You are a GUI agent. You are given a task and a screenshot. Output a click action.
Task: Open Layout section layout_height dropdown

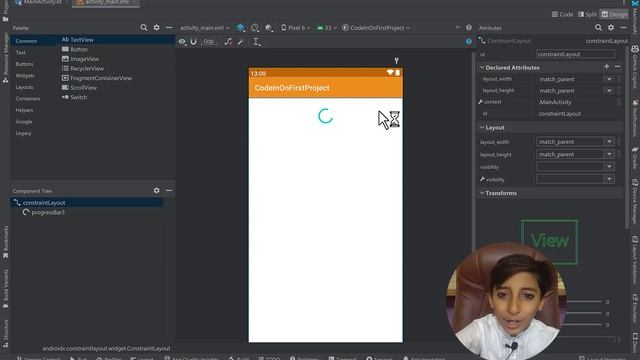(609, 154)
